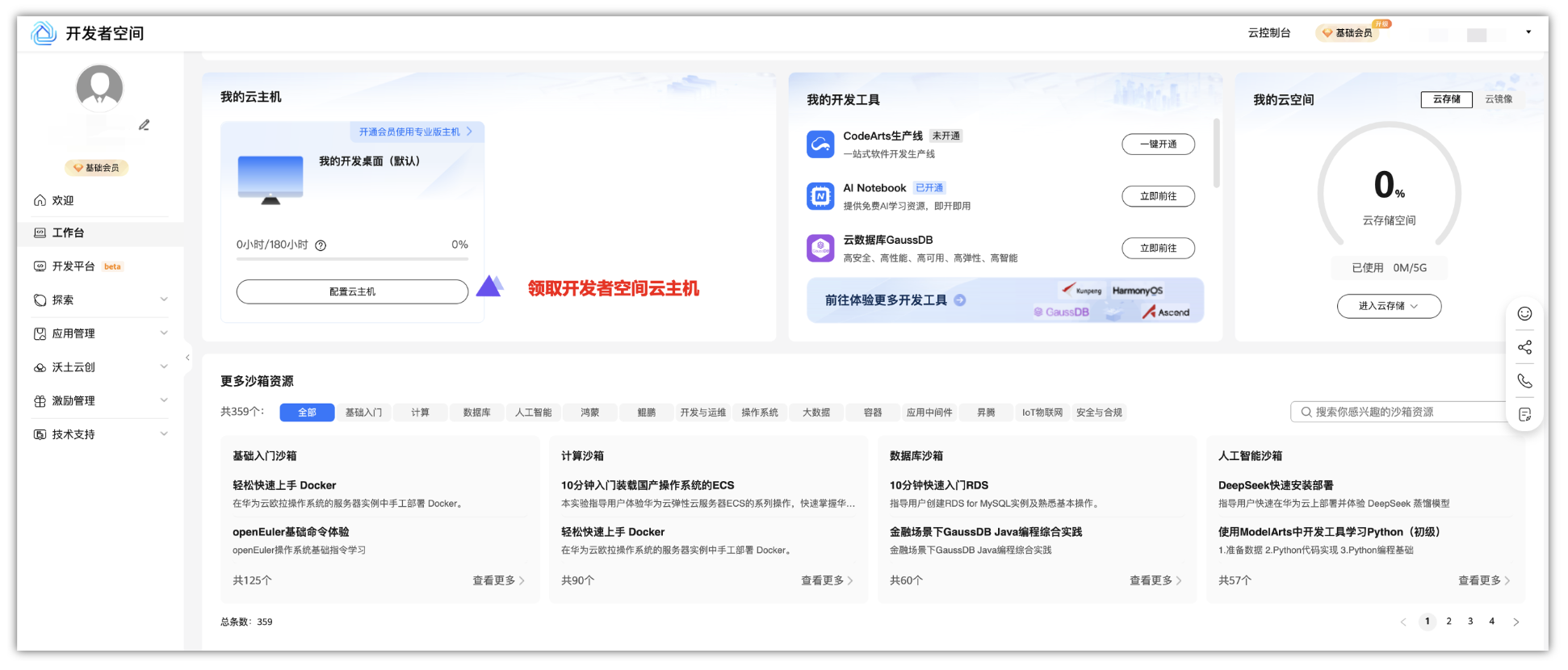Expand the 沃土云创 sidebar menu
1568x670 pixels.
point(100,367)
